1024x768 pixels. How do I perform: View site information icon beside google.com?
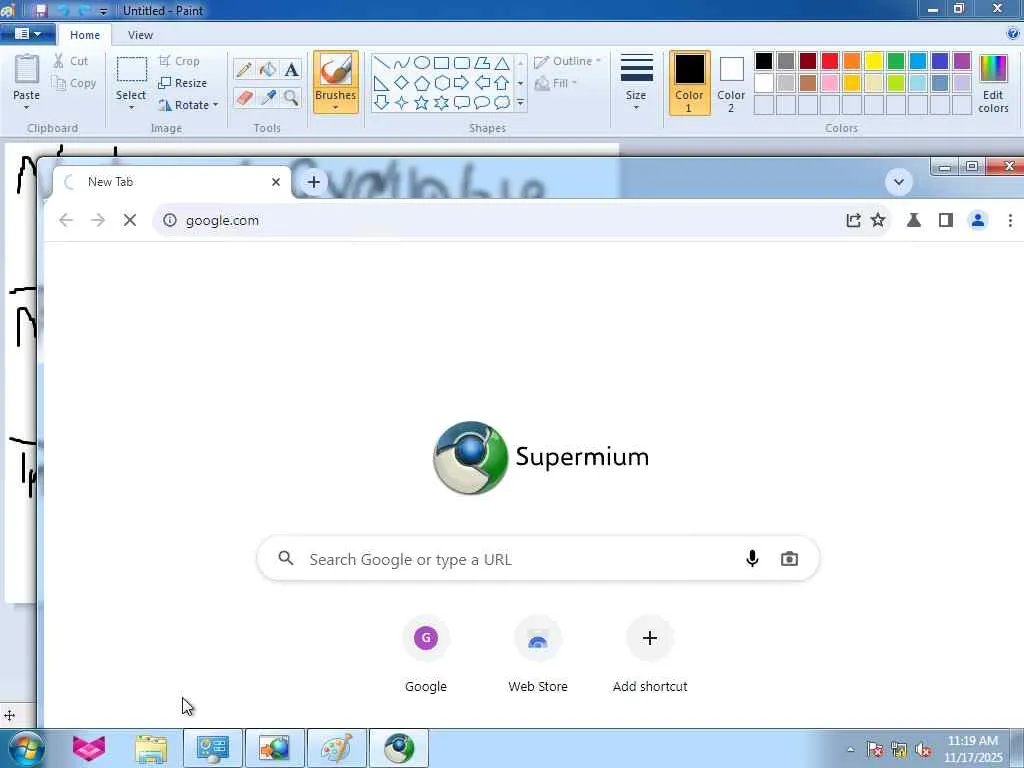click(x=170, y=220)
